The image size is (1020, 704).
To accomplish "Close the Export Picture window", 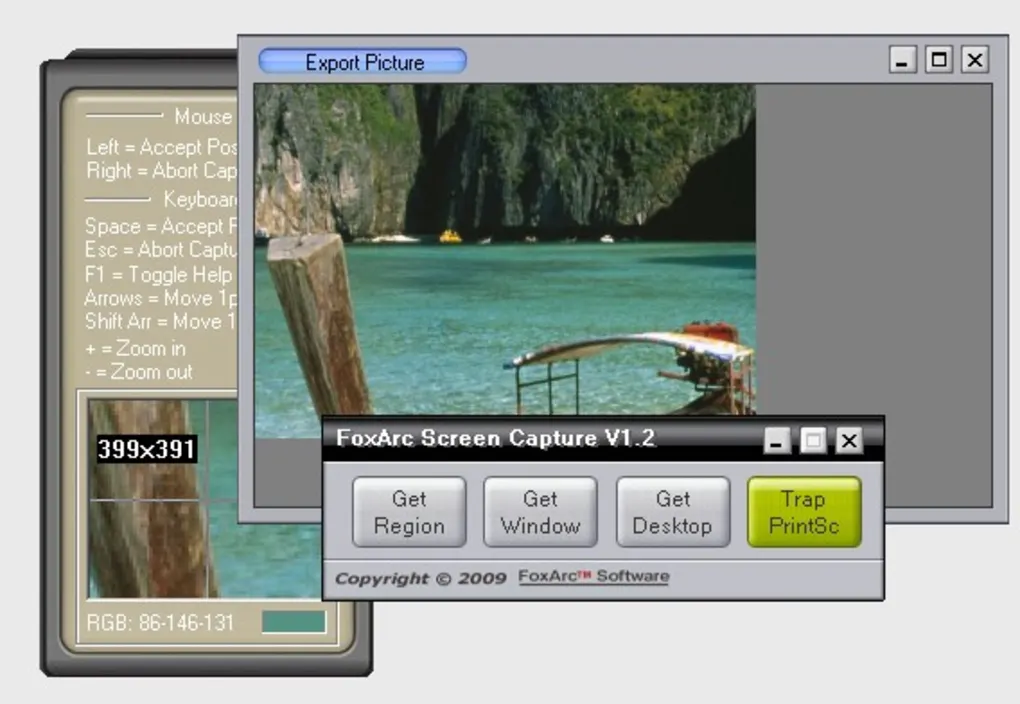I will [974, 60].
